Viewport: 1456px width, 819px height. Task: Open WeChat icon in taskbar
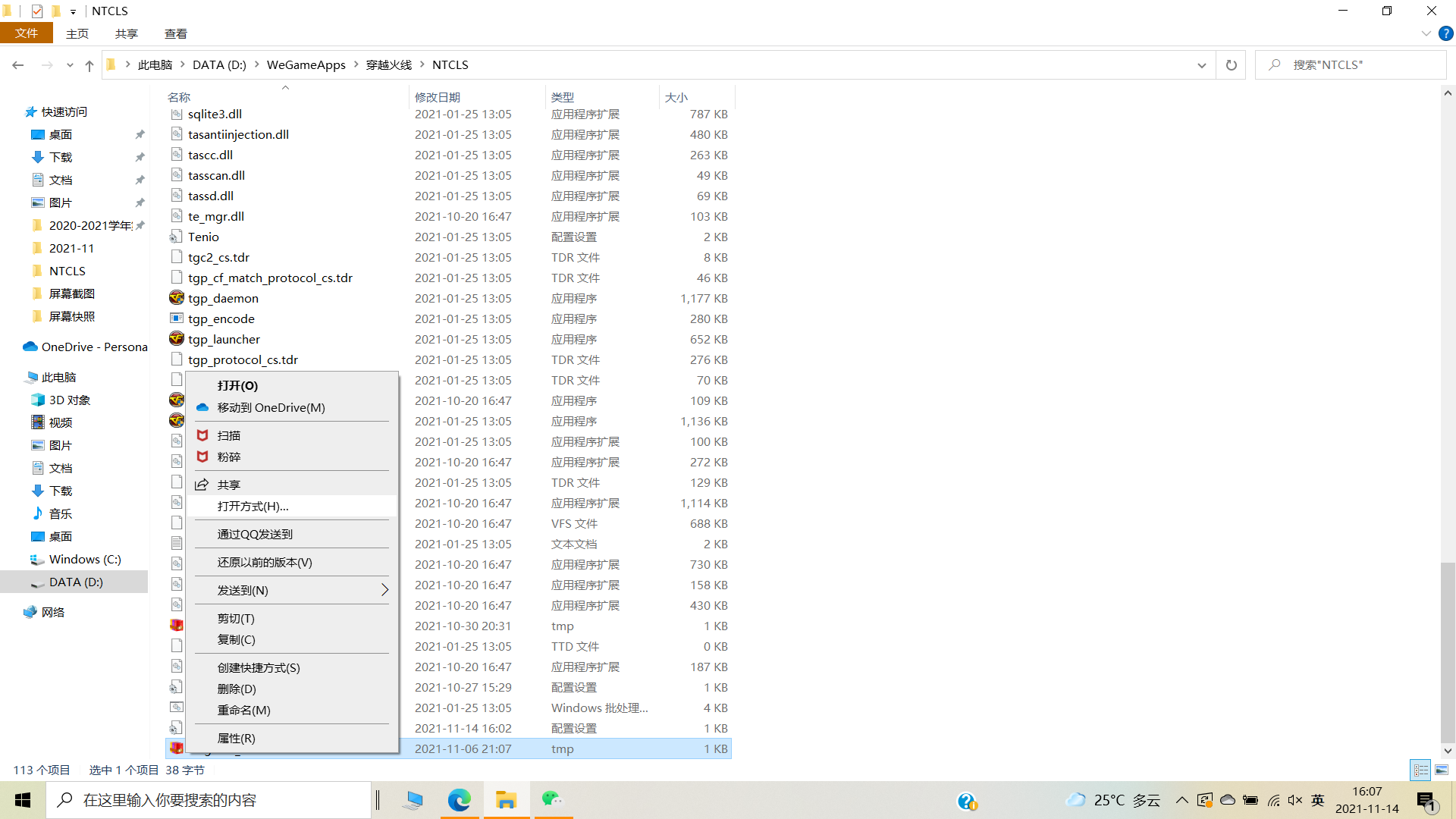tap(552, 799)
